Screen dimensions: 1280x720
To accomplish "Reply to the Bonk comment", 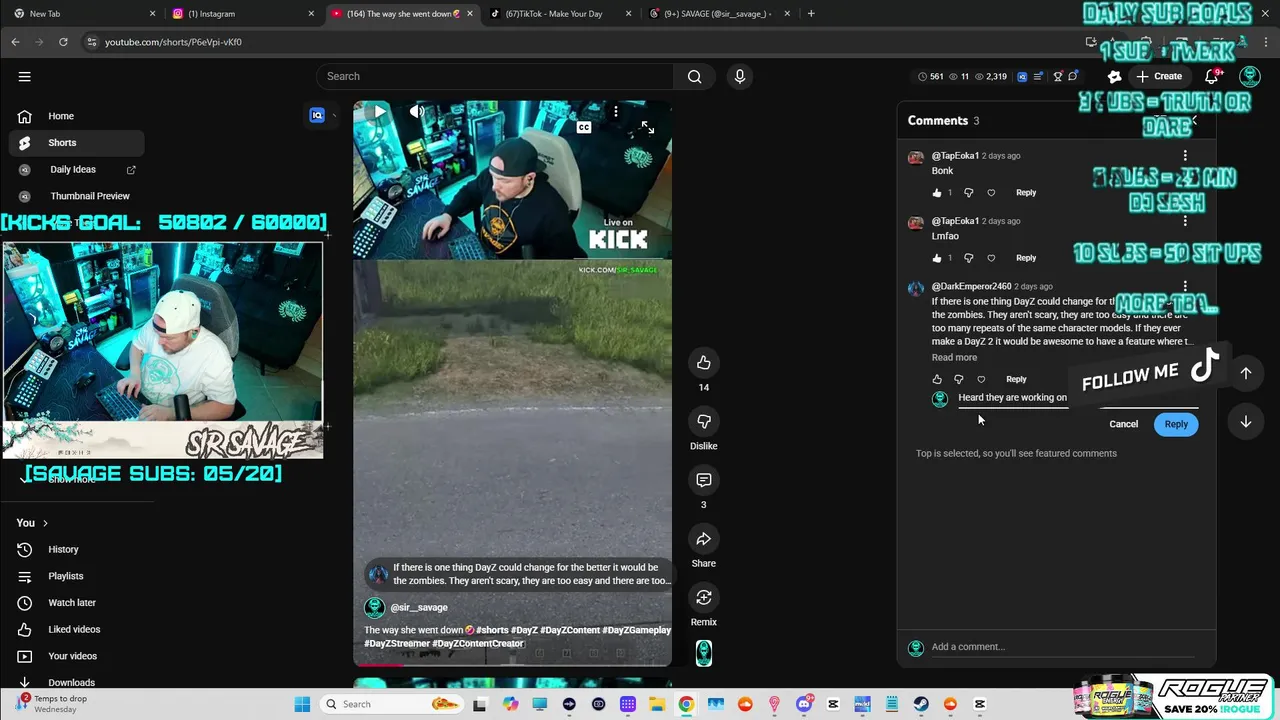I will [x=1026, y=193].
